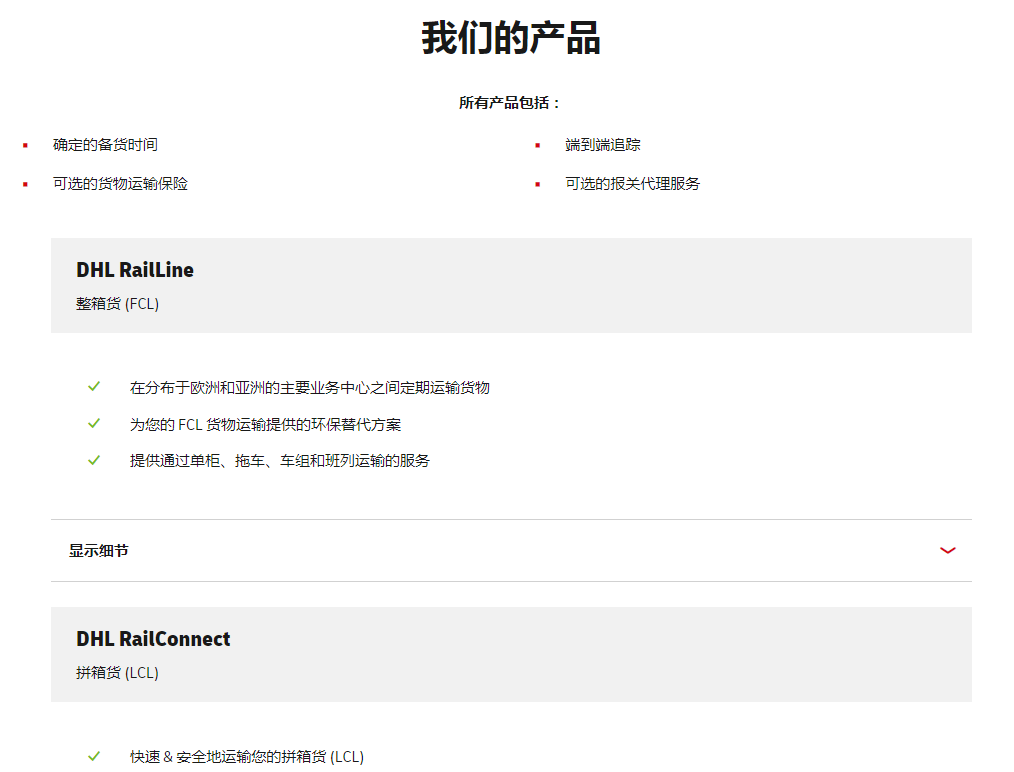
Task: Click the "DHL RailLine" product title
Action: click(135, 270)
